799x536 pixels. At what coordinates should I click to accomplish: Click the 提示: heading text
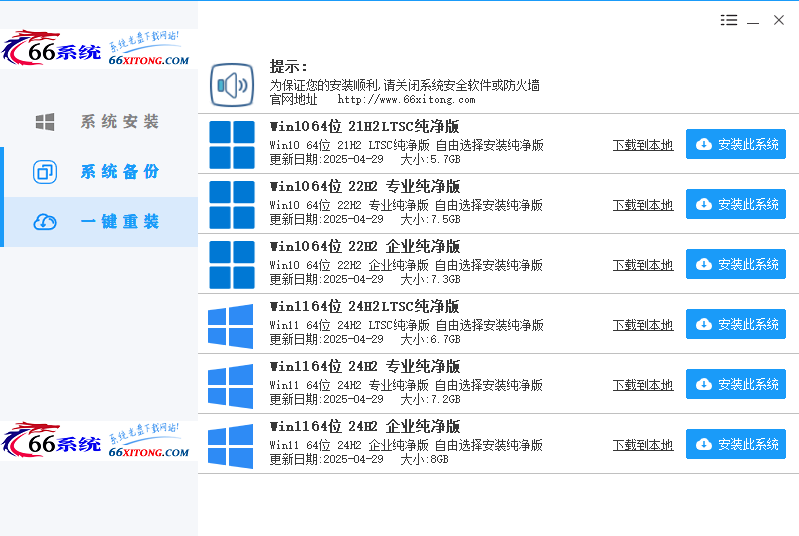(x=288, y=67)
